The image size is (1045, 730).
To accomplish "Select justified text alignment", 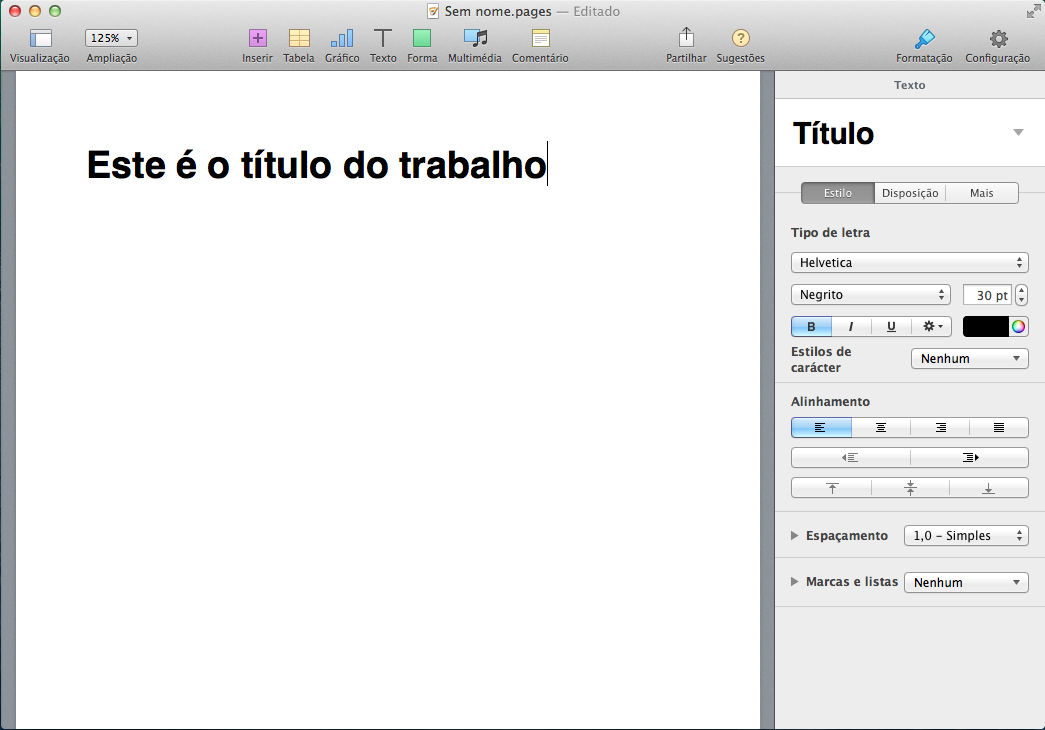I will 999,427.
